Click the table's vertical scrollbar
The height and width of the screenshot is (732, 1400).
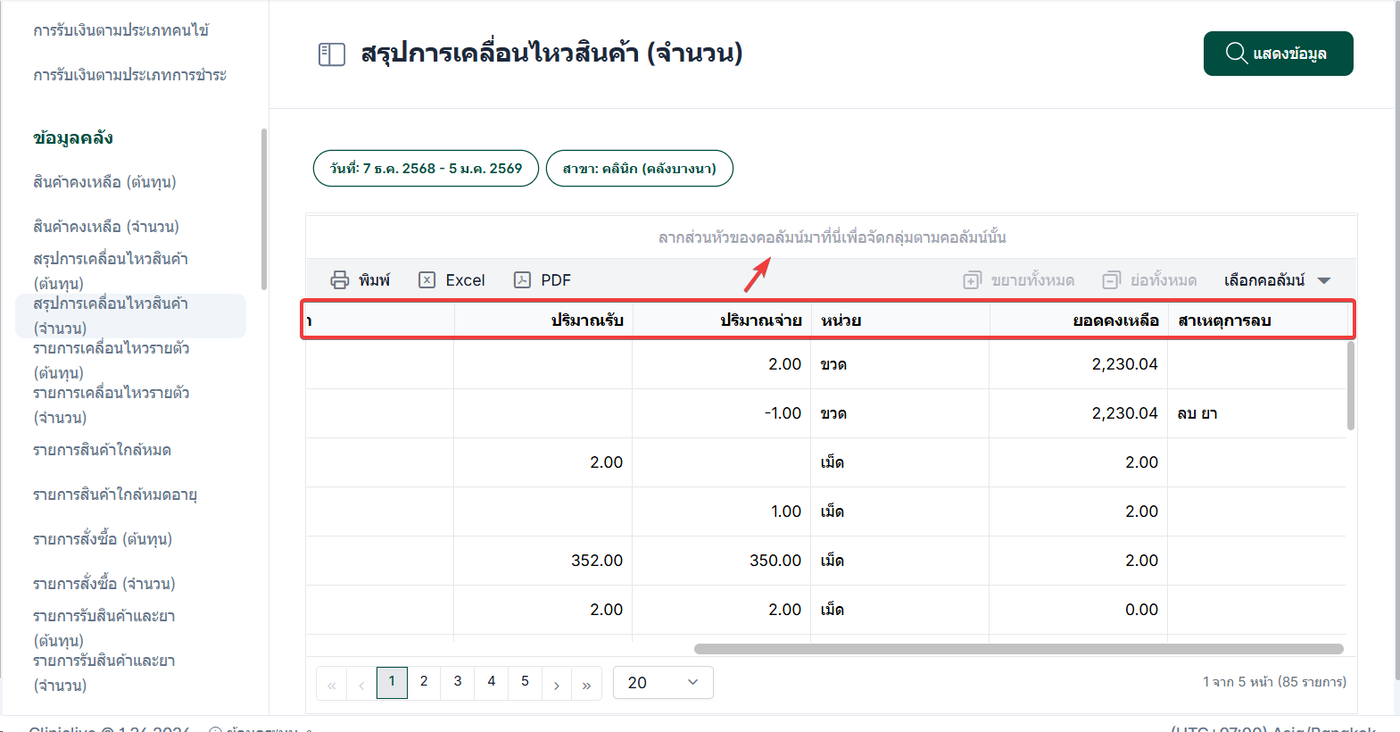tap(1351, 385)
